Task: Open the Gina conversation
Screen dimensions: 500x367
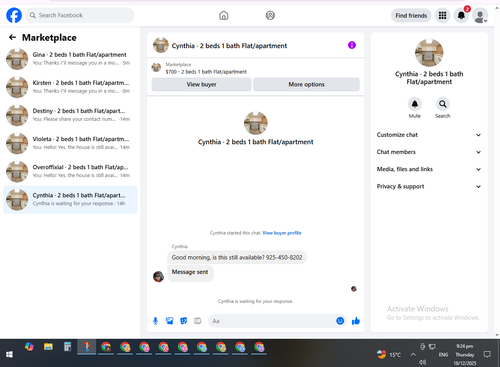Action: 70,59
